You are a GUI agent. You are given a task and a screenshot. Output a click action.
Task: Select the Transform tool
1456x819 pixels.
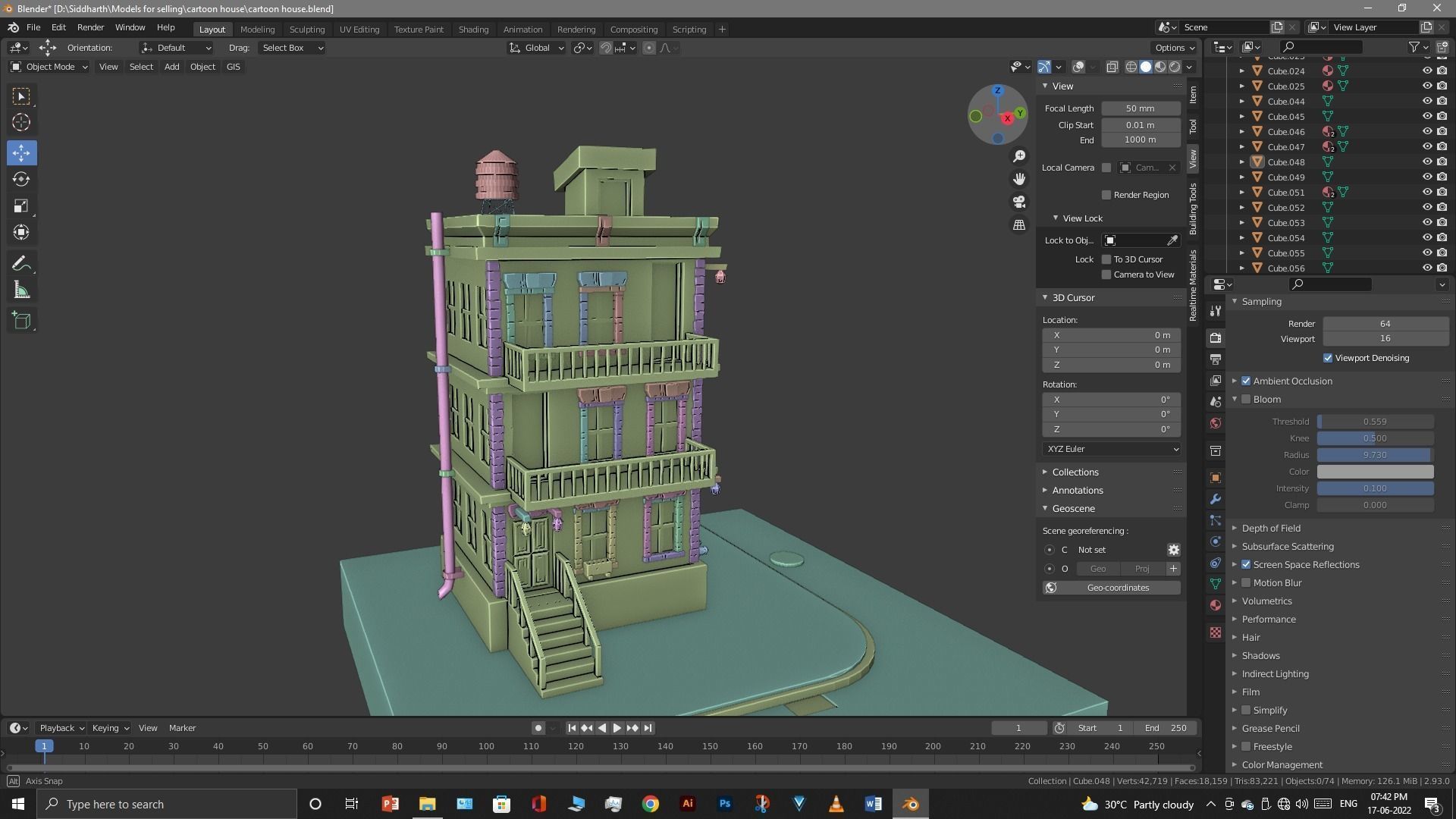[21, 233]
